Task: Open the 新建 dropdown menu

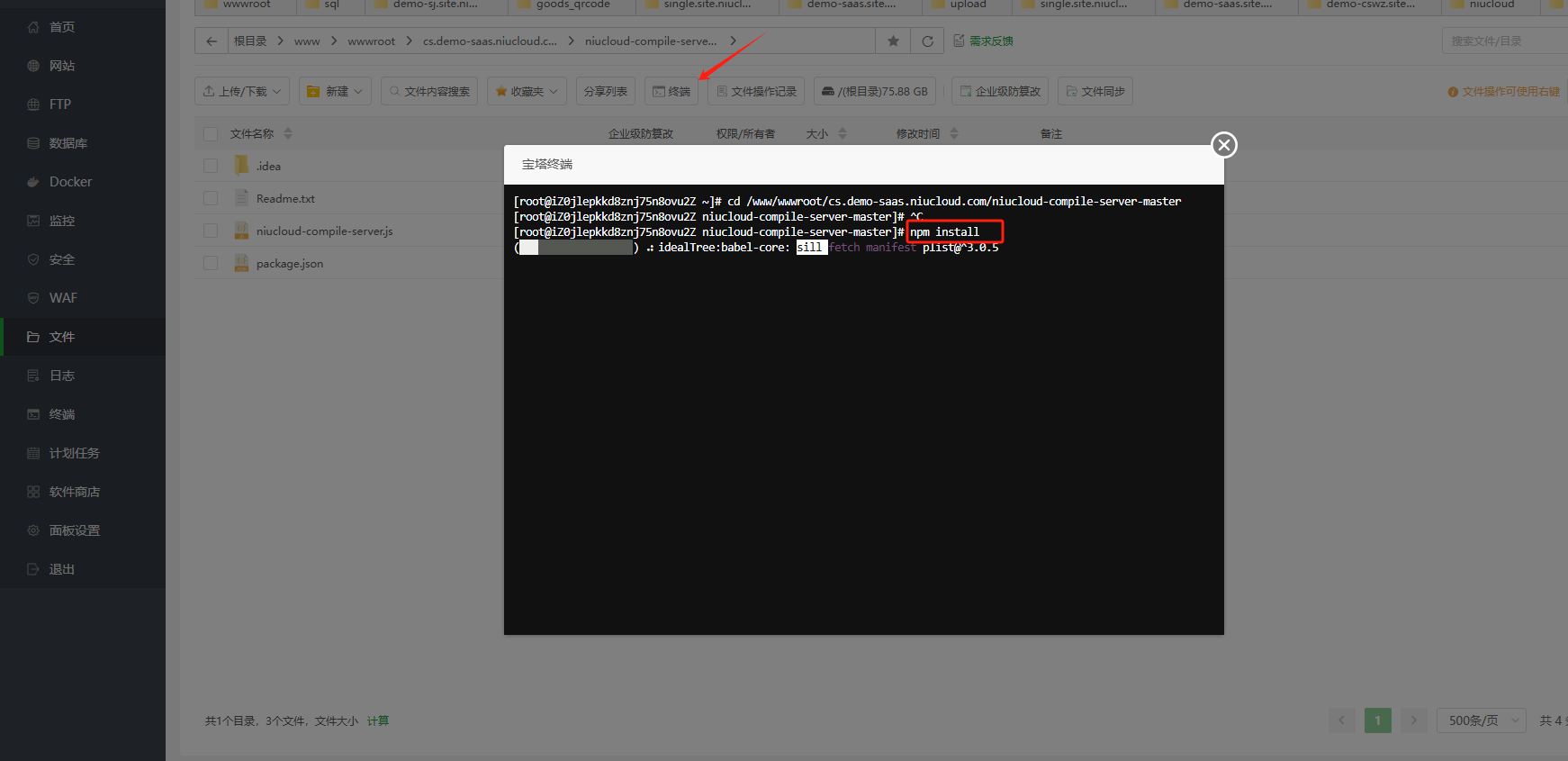Action: [x=335, y=92]
